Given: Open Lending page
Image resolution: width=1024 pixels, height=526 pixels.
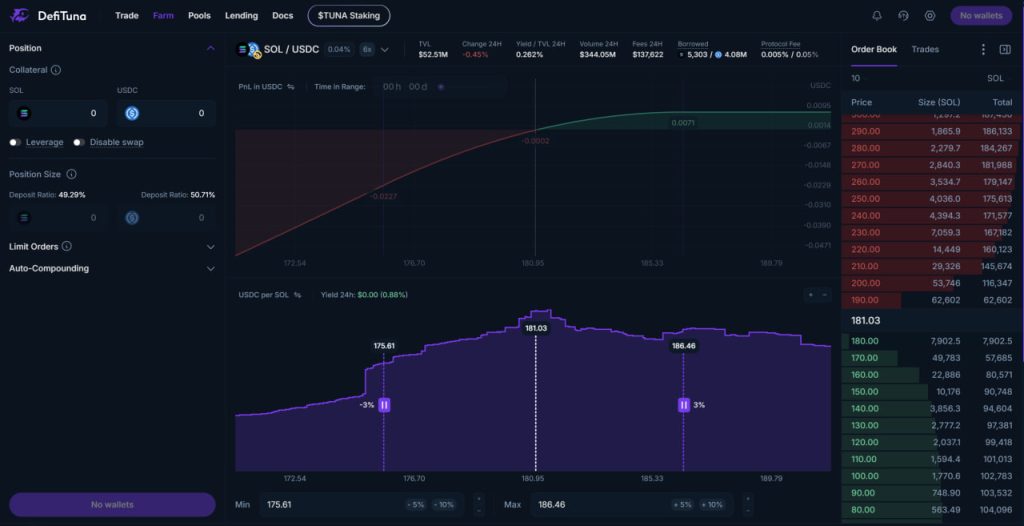Looking at the screenshot, I should pyautogui.click(x=242, y=16).
